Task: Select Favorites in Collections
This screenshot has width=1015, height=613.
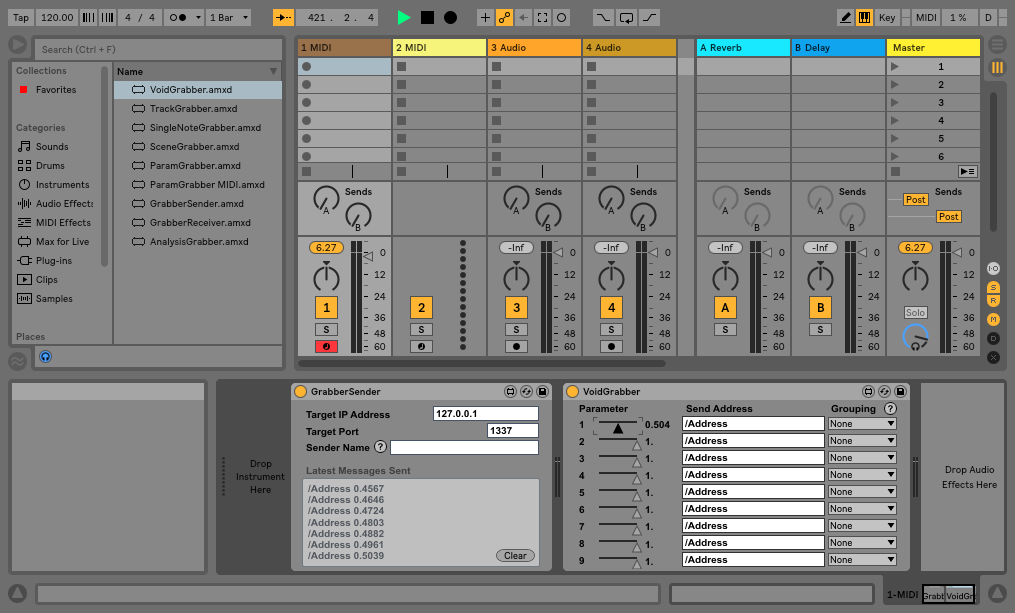Action: pos(56,89)
